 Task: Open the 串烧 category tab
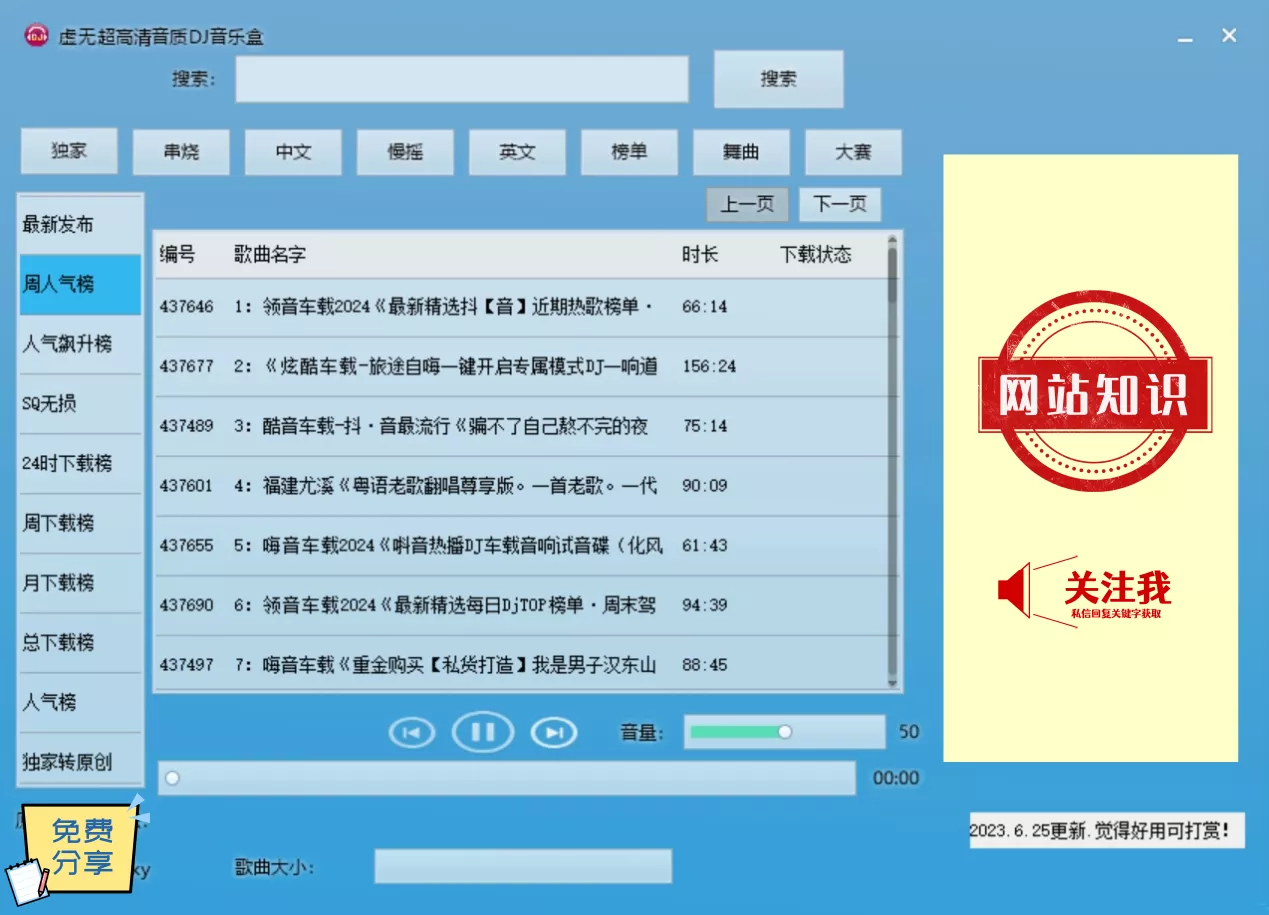181,152
